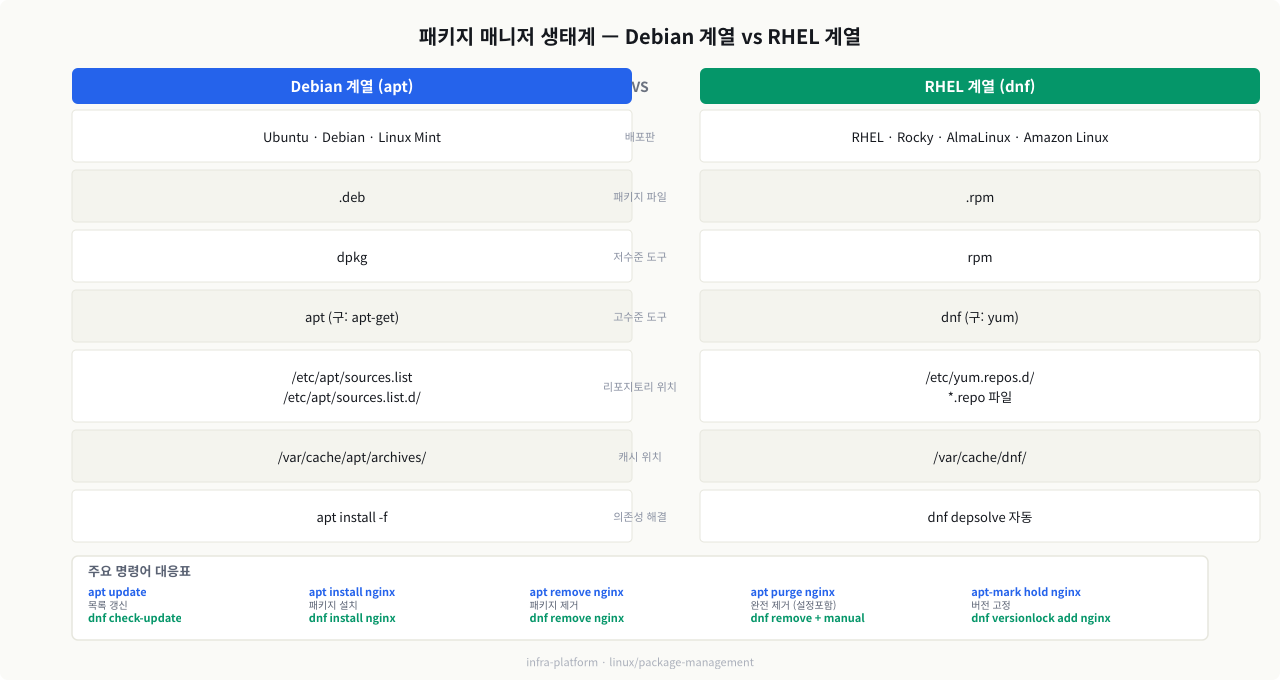1280x680 pixels.
Task: Click the 패키지 설치 description
Action: click(333, 605)
